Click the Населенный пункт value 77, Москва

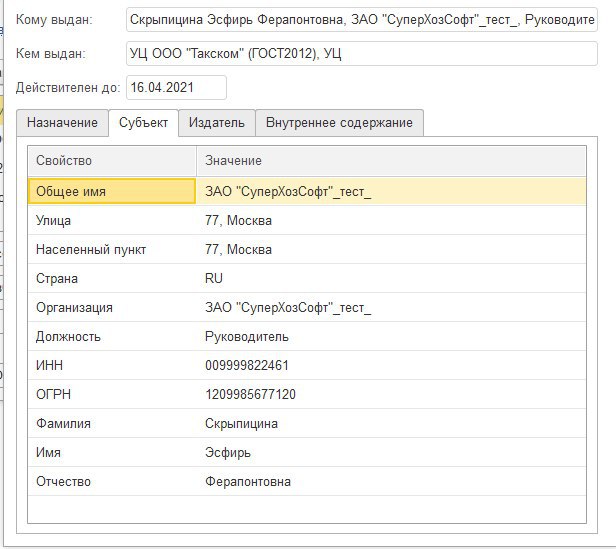pos(238,250)
